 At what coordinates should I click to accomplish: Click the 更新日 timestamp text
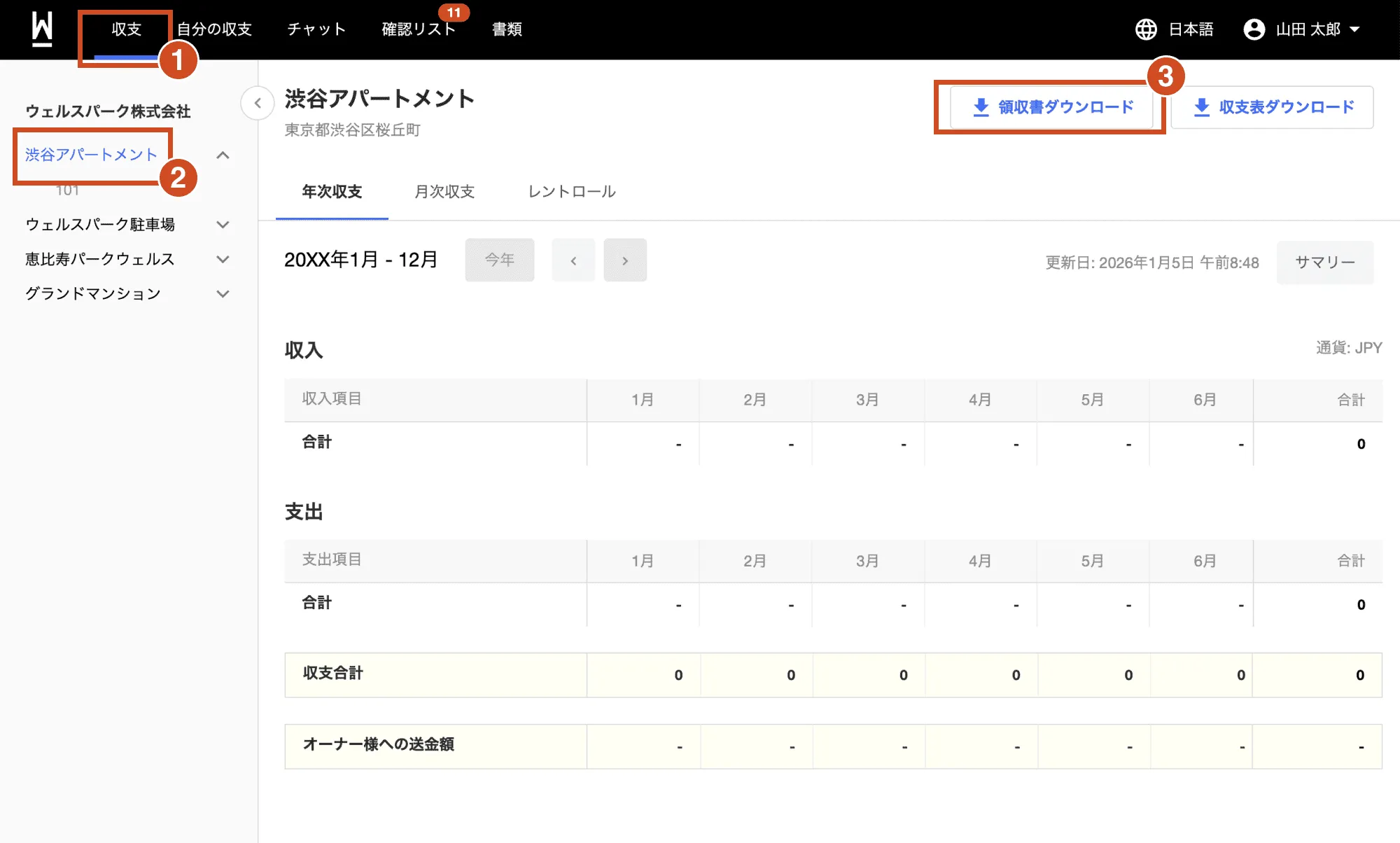(1152, 263)
